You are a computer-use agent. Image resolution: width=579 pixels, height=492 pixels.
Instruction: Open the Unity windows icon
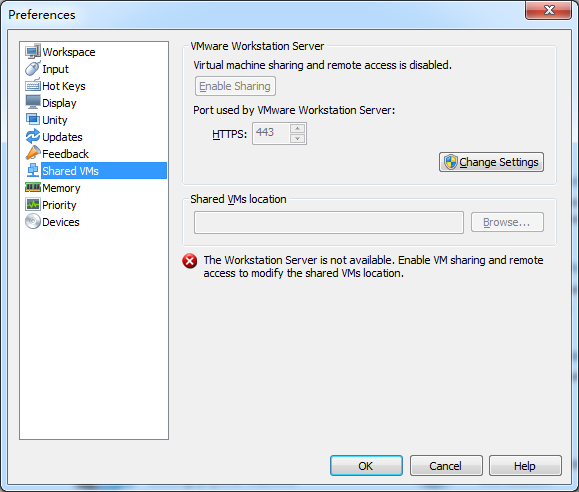click(x=33, y=119)
